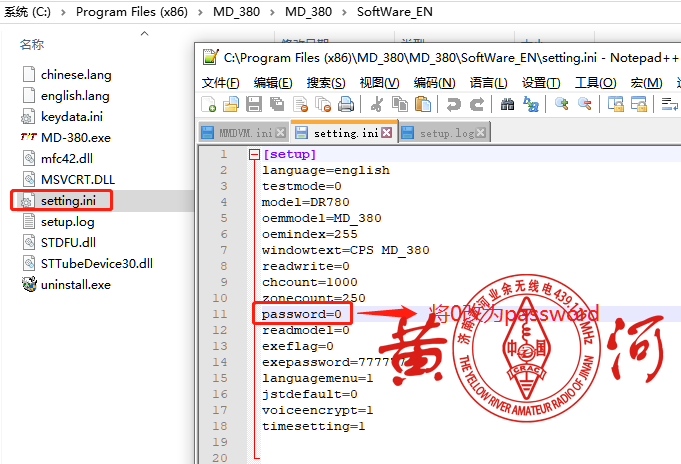Click the 名称 column header

tap(32, 44)
